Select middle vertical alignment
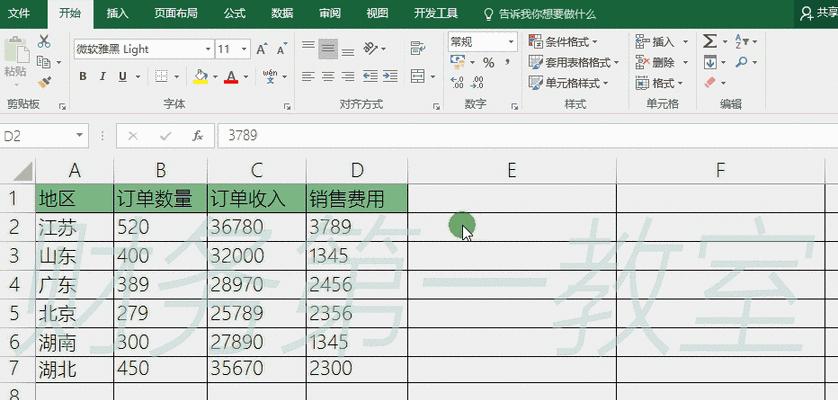The width and height of the screenshot is (838, 400). (328, 49)
